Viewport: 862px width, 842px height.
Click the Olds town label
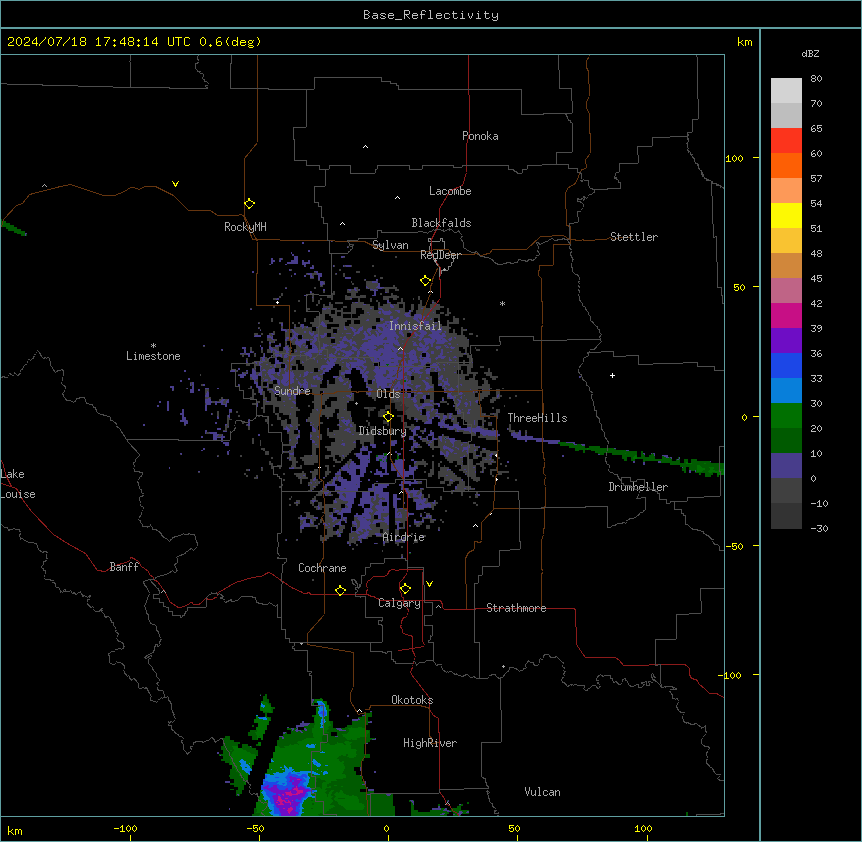388,394
